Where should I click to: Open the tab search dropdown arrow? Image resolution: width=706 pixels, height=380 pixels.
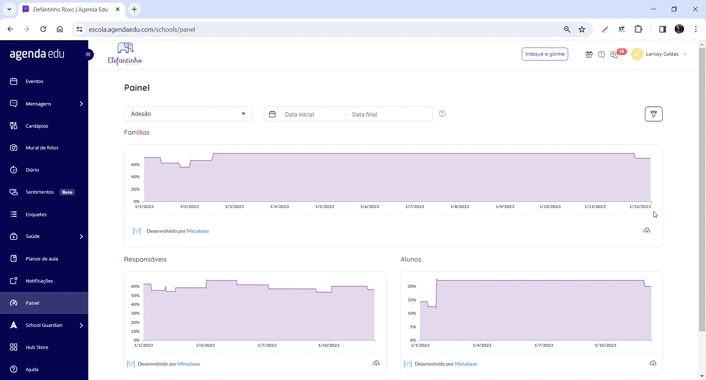[9, 9]
